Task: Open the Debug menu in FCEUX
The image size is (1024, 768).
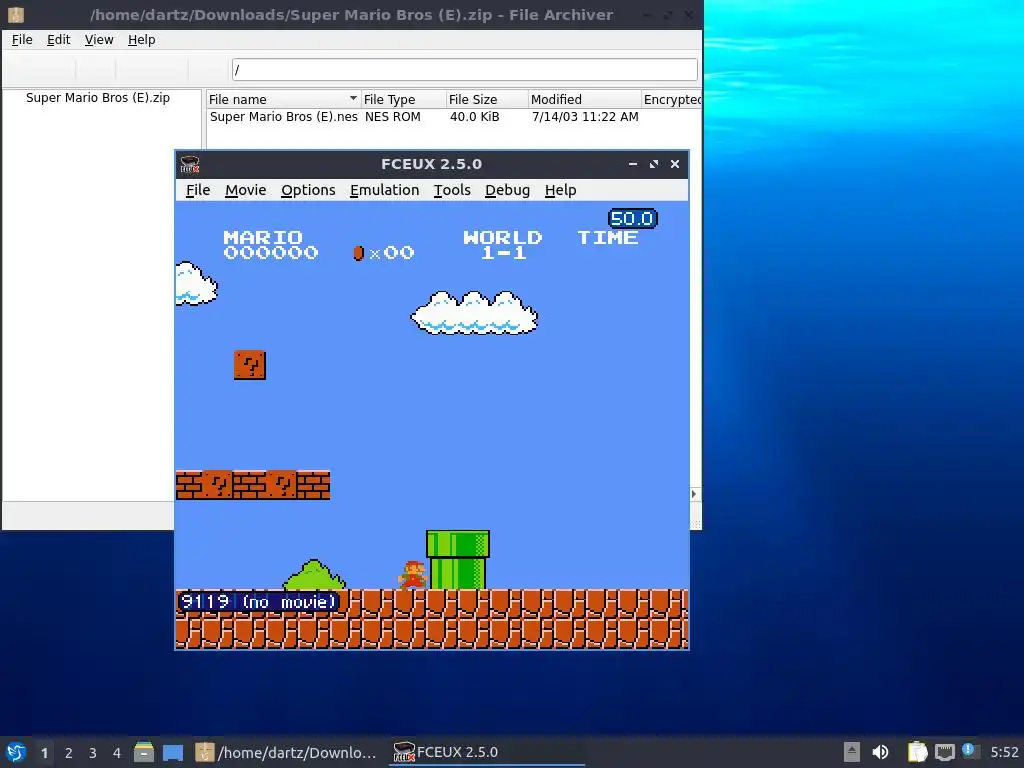Action: coord(507,190)
